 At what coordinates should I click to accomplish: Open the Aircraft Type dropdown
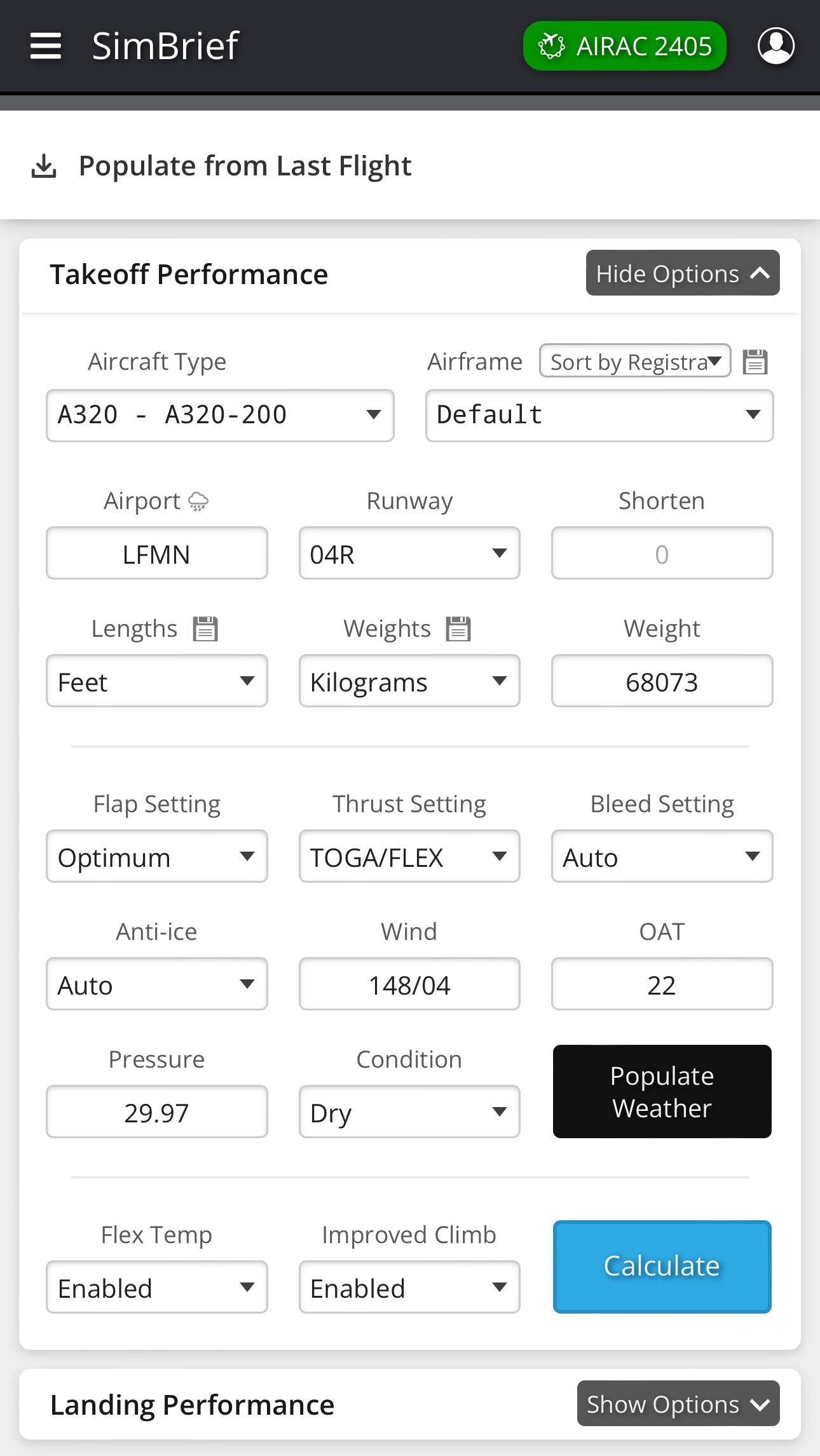pyautogui.click(x=220, y=416)
